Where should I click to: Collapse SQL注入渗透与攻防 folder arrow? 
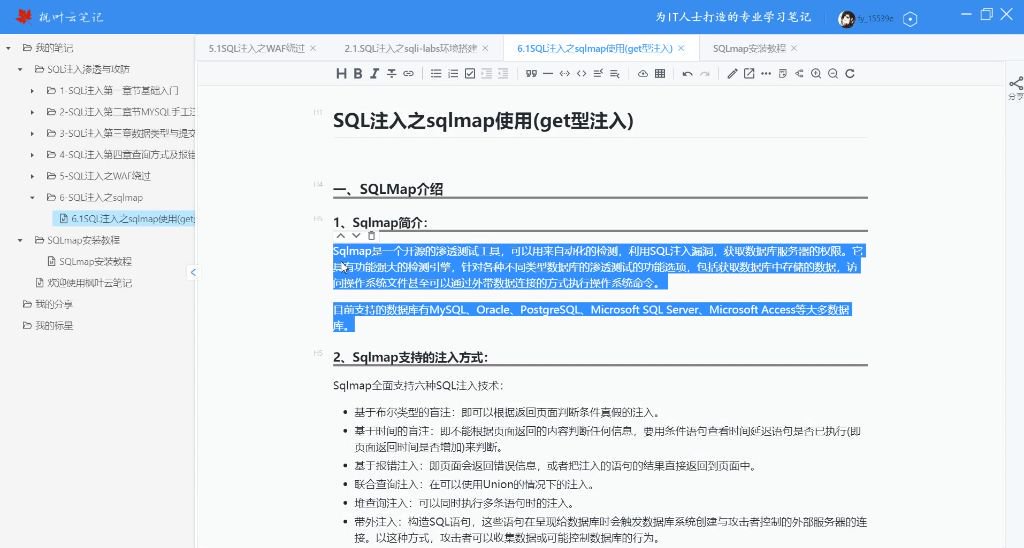click(x=20, y=69)
